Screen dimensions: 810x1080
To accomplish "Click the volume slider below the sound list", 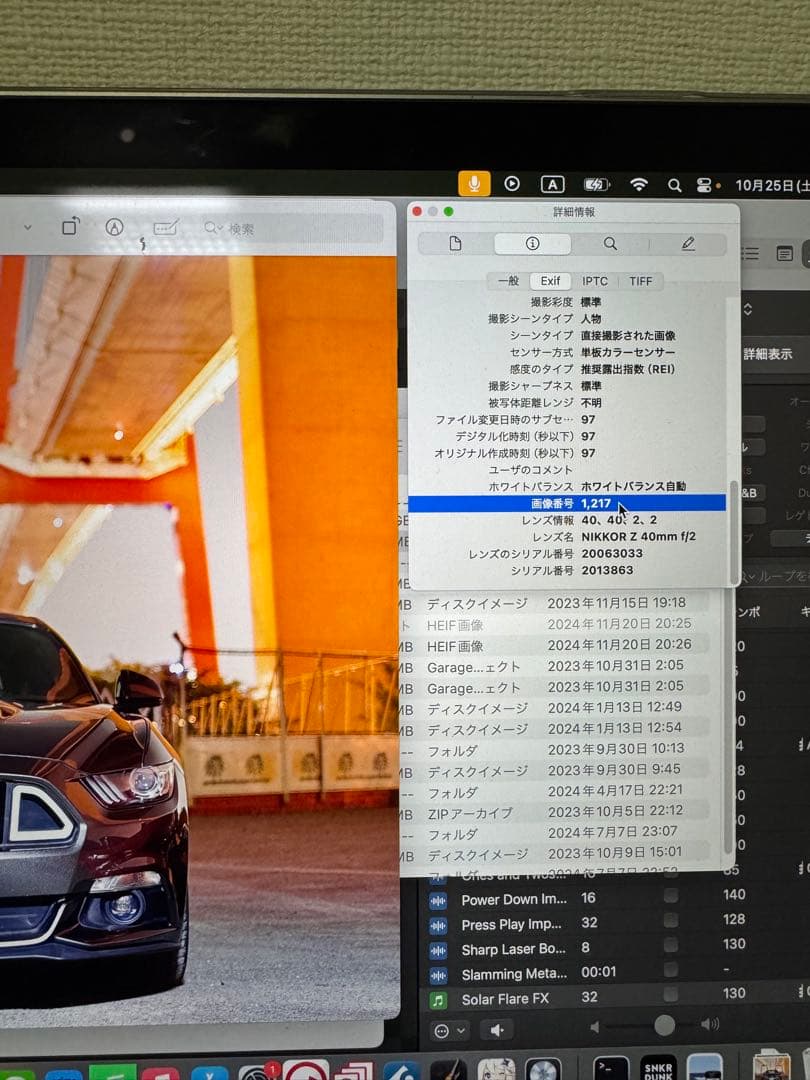I will 665,1025.
